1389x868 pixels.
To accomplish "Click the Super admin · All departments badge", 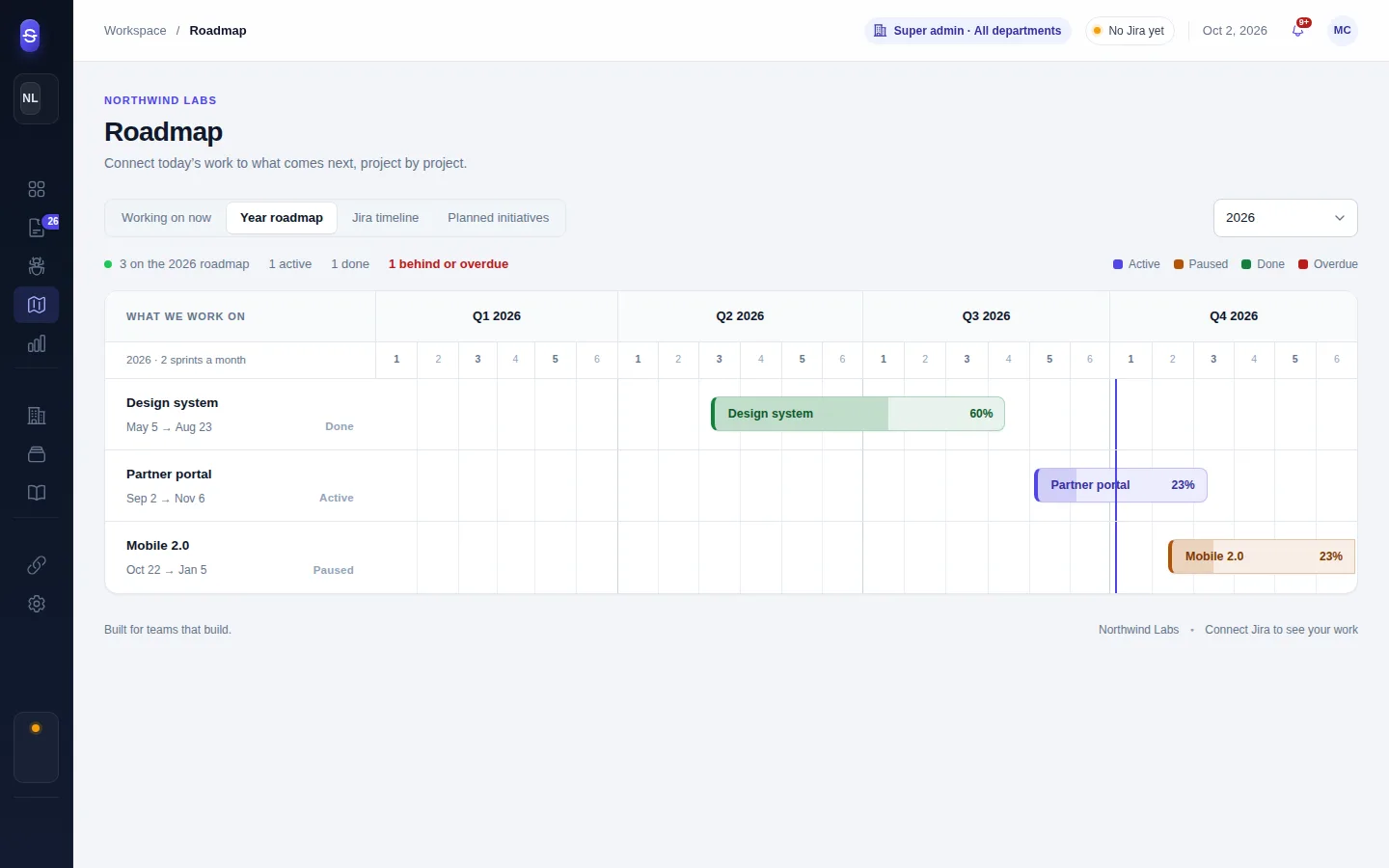I will click(x=967, y=31).
